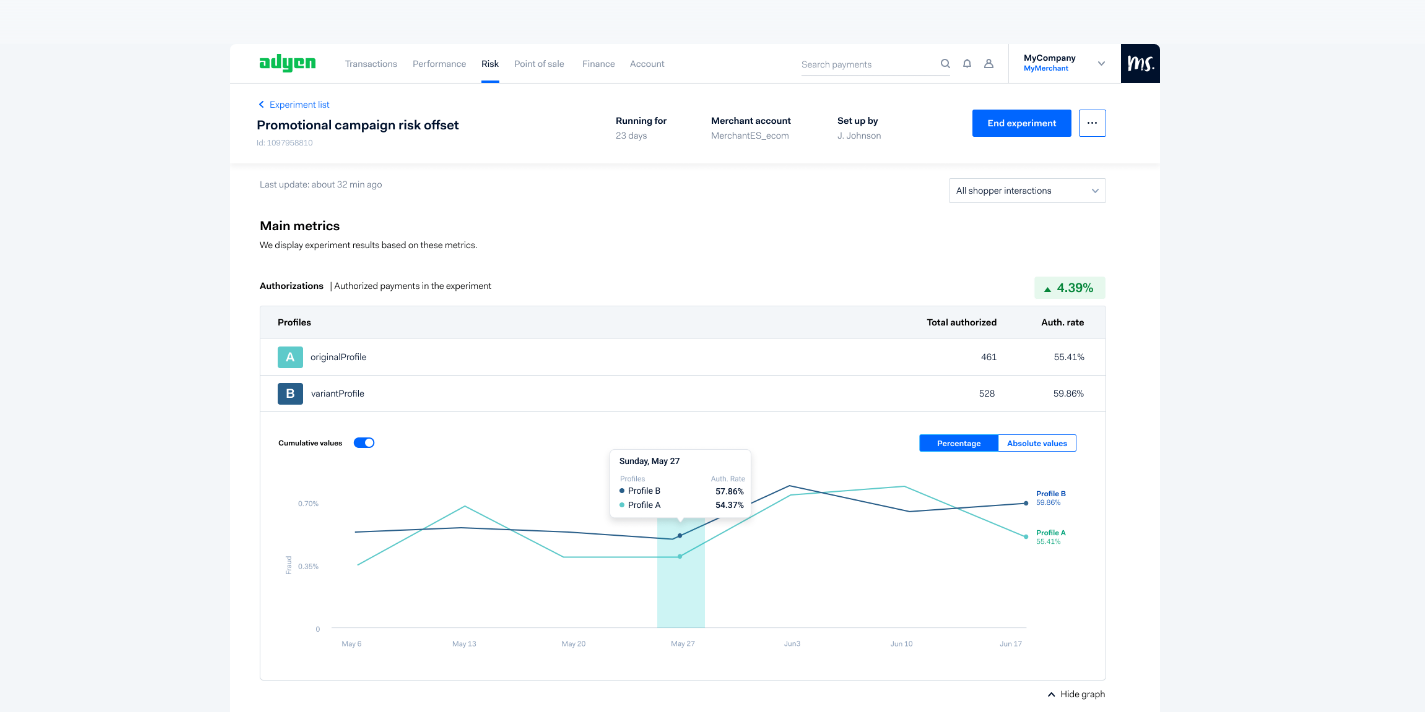The image size is (1425, 712).
Task: Click the Search payments field
Action: tap(866, 64)
